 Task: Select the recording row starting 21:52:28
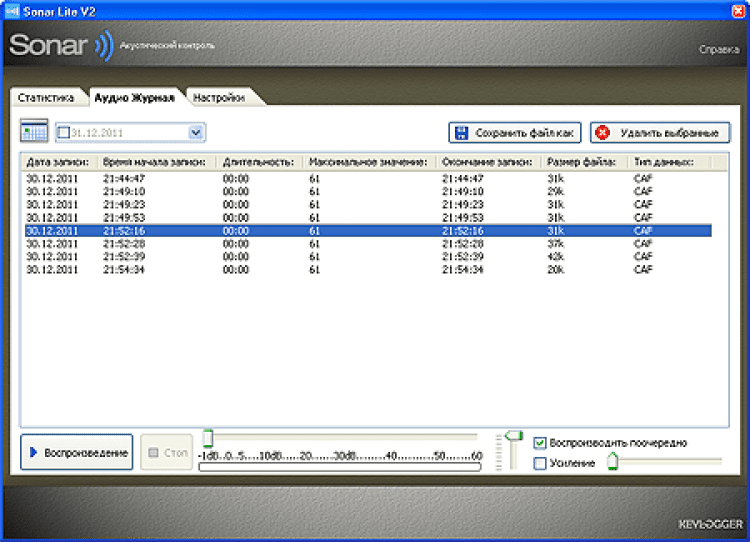tap(368, 243)
